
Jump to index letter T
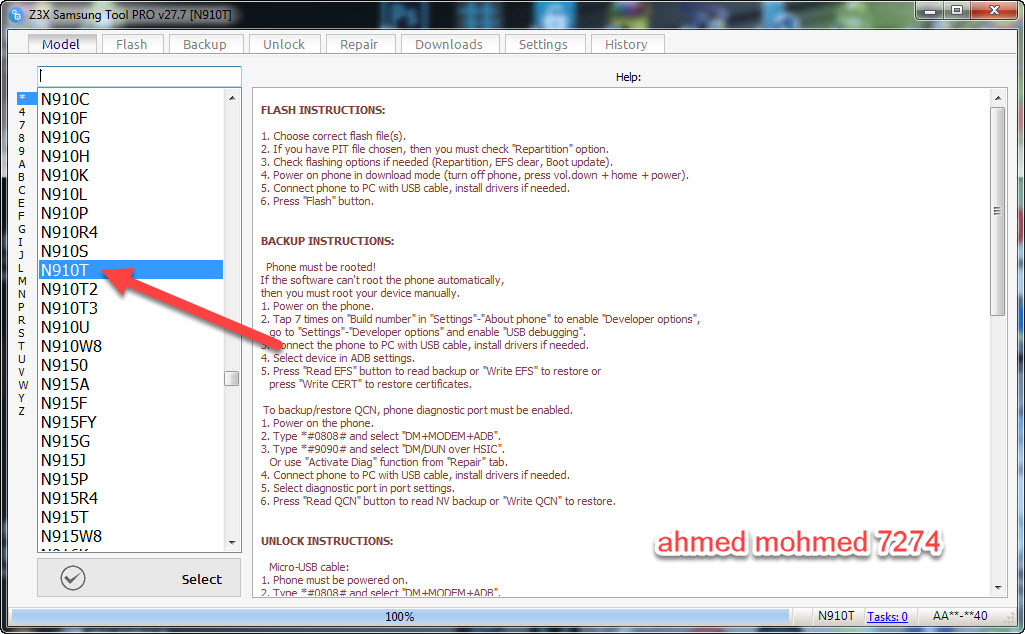[22, 346]
